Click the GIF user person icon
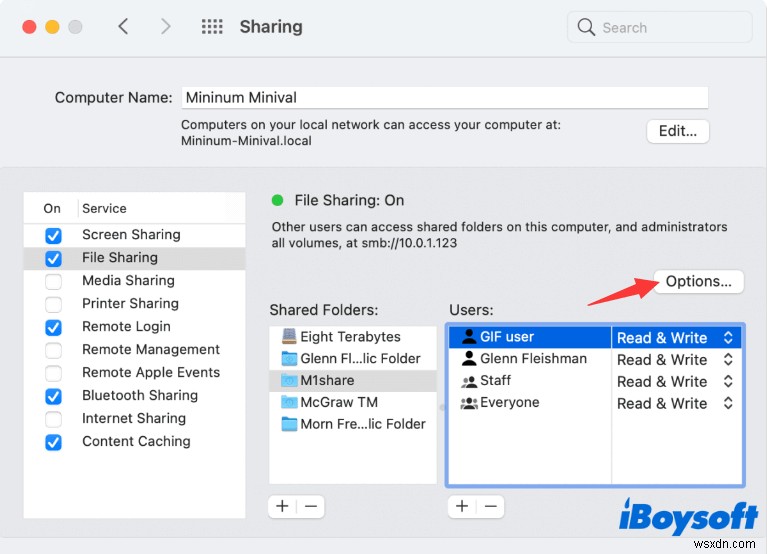 point(468,337)
